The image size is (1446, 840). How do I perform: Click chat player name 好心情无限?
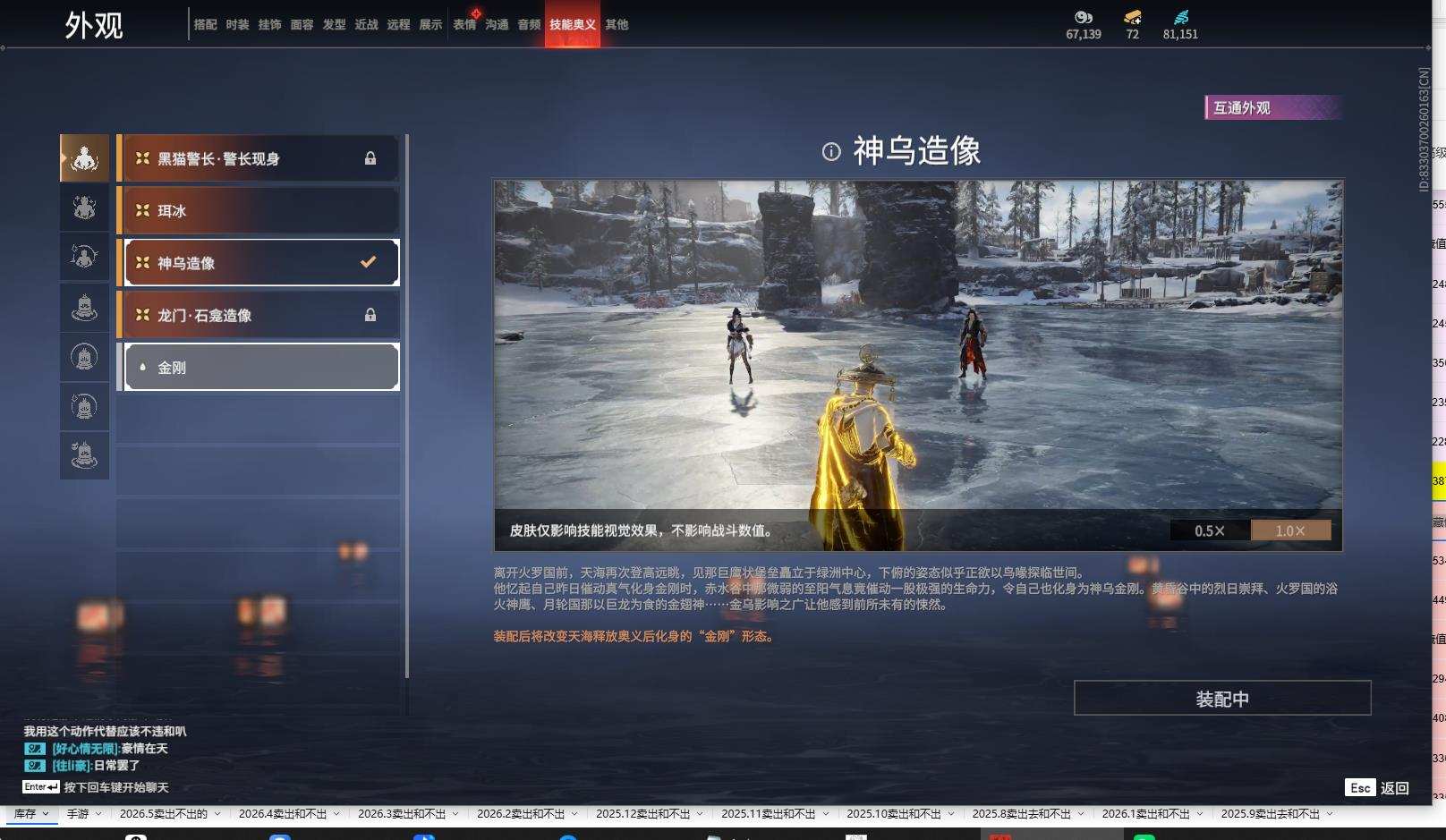(86, 749)
